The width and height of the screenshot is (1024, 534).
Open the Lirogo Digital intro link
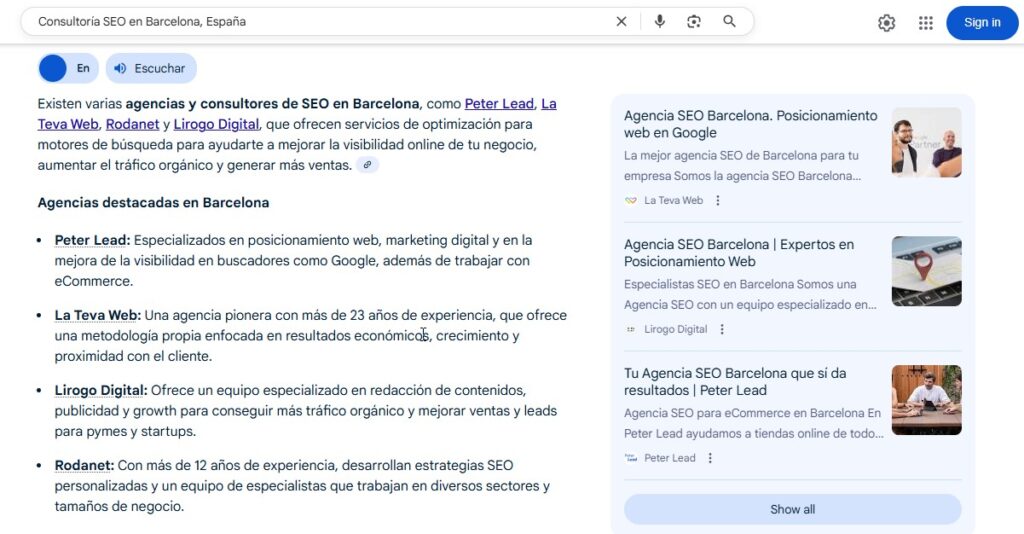(x=216, y=124)
